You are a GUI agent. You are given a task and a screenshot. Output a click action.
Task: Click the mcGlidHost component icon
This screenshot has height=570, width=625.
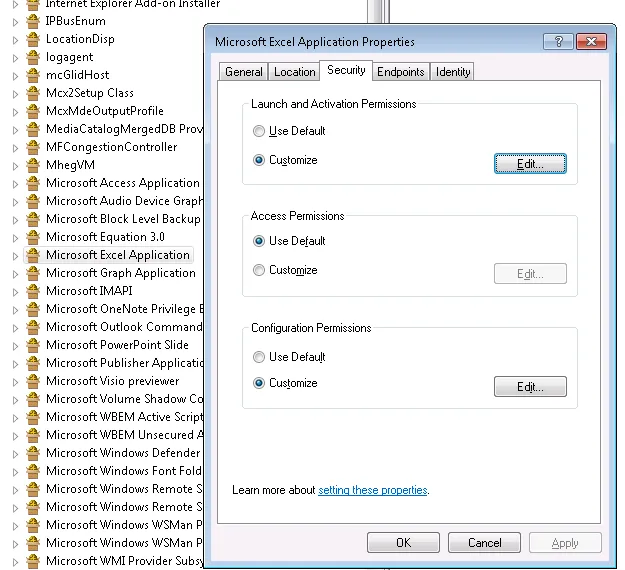click(33, 75)
